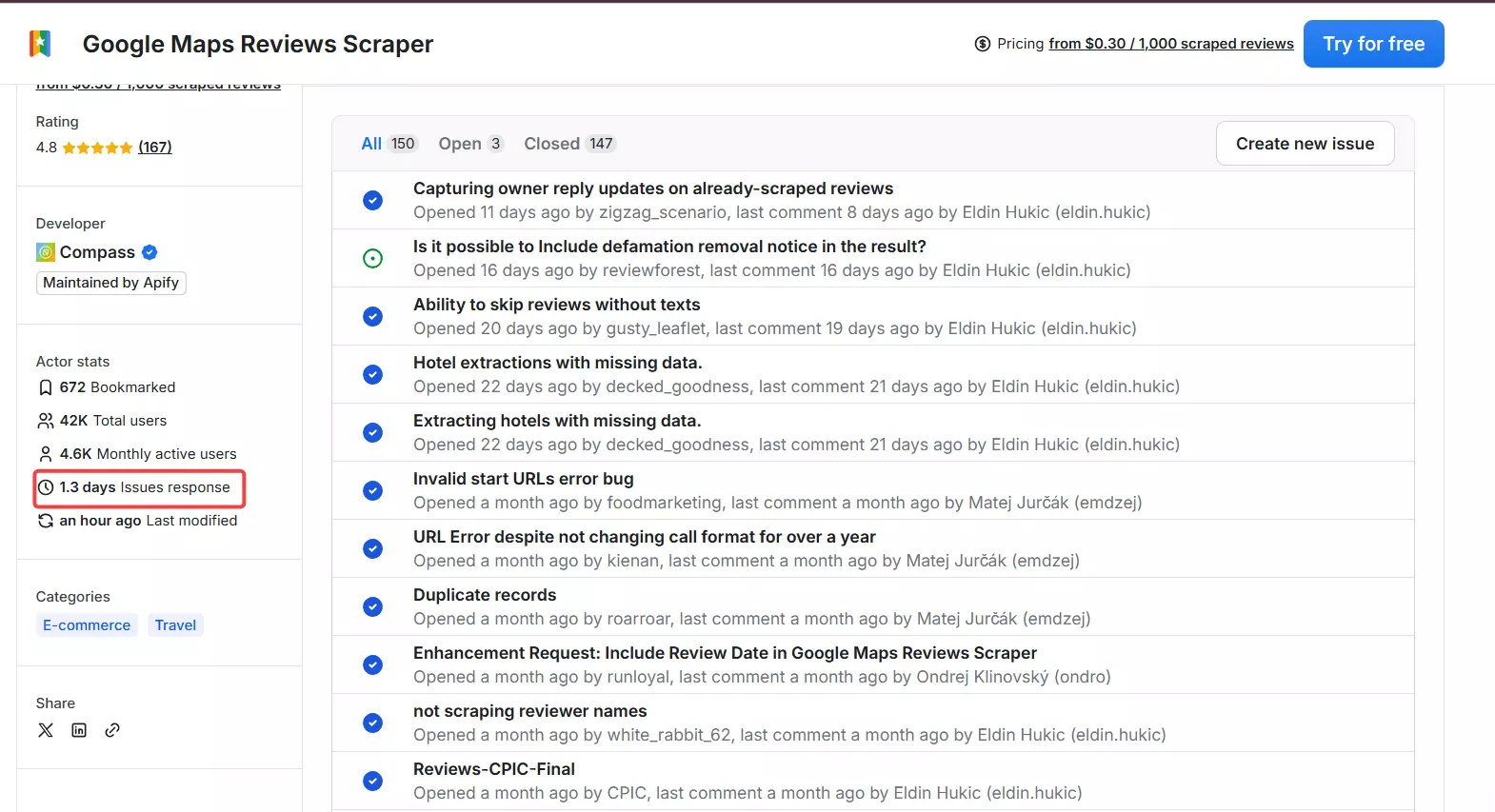Open issue Capturing owner reply updates
This screenshot has width=1495, height=812.
653,188
